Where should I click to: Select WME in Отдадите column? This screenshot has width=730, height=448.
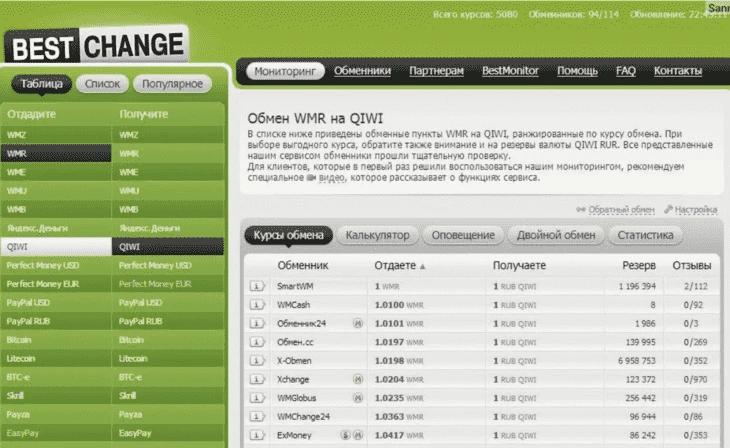tap(56, 172)
